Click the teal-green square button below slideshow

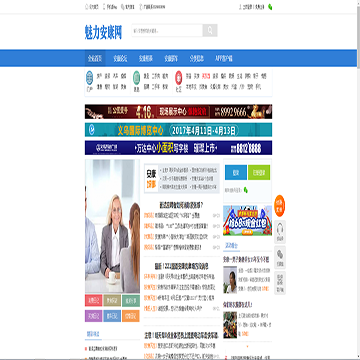131,300
